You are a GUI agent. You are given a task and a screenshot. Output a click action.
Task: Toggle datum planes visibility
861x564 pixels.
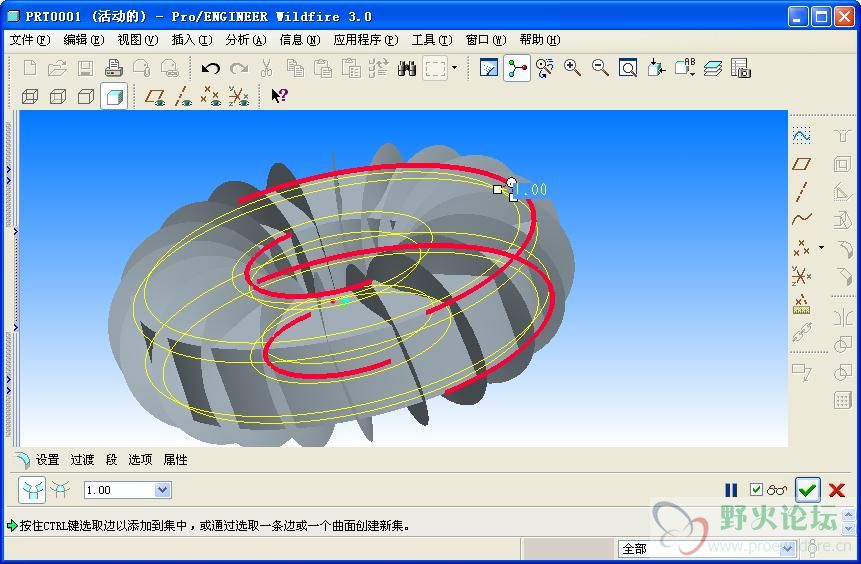(155, 97)
